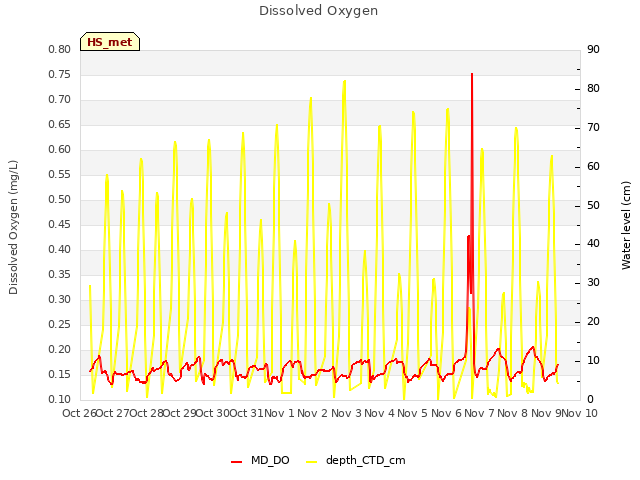This screenshot has height=480, width=640.
Task: Click the Water level (cm) axis label
Action: click(626, 225)
